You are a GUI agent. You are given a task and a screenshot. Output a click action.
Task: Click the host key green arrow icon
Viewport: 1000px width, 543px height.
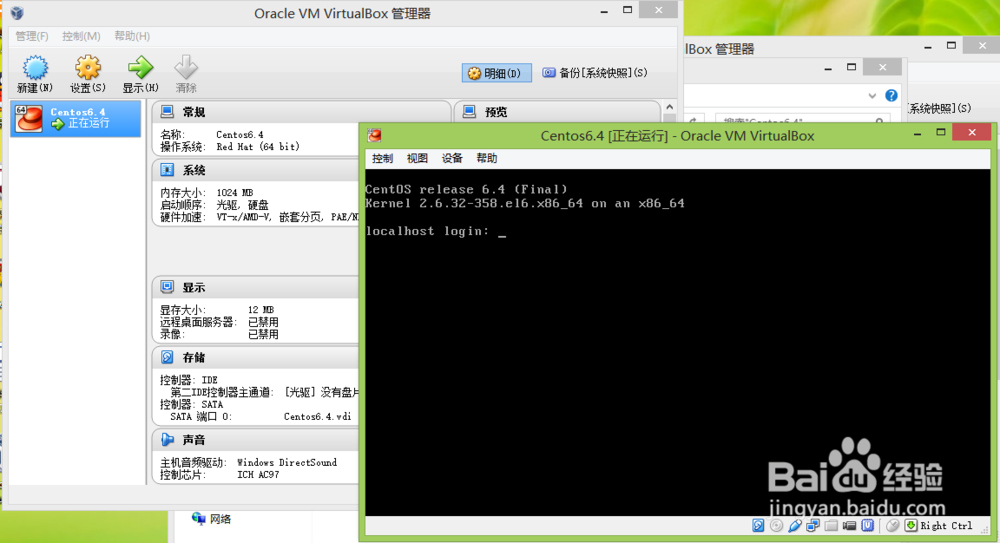(911, 525)
